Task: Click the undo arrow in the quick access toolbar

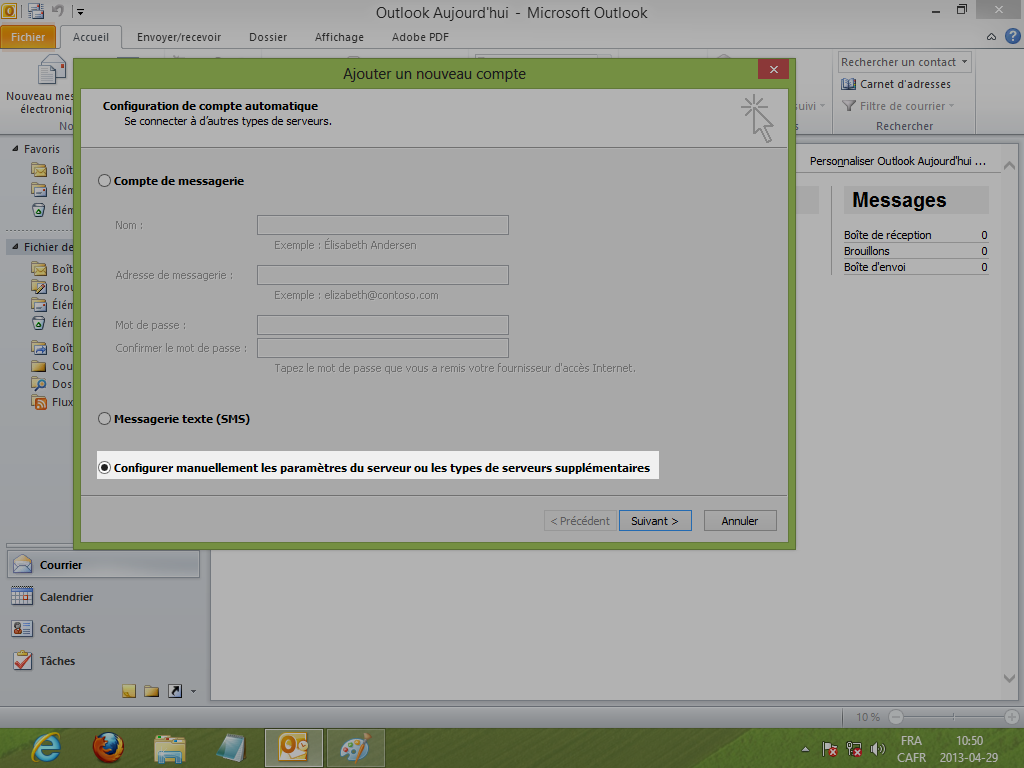Action: click(x=57, y=10)
